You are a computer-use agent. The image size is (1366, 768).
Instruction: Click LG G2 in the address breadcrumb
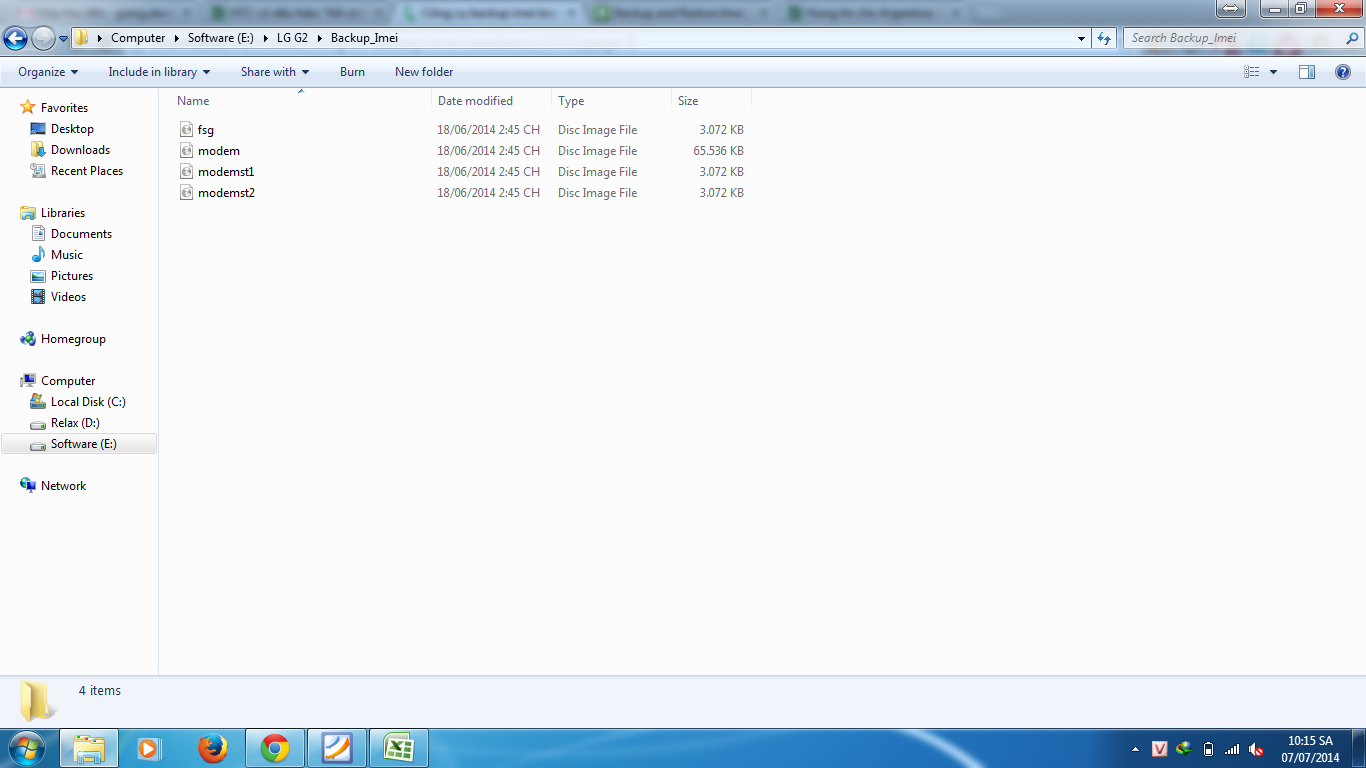(x=292, y=38)
